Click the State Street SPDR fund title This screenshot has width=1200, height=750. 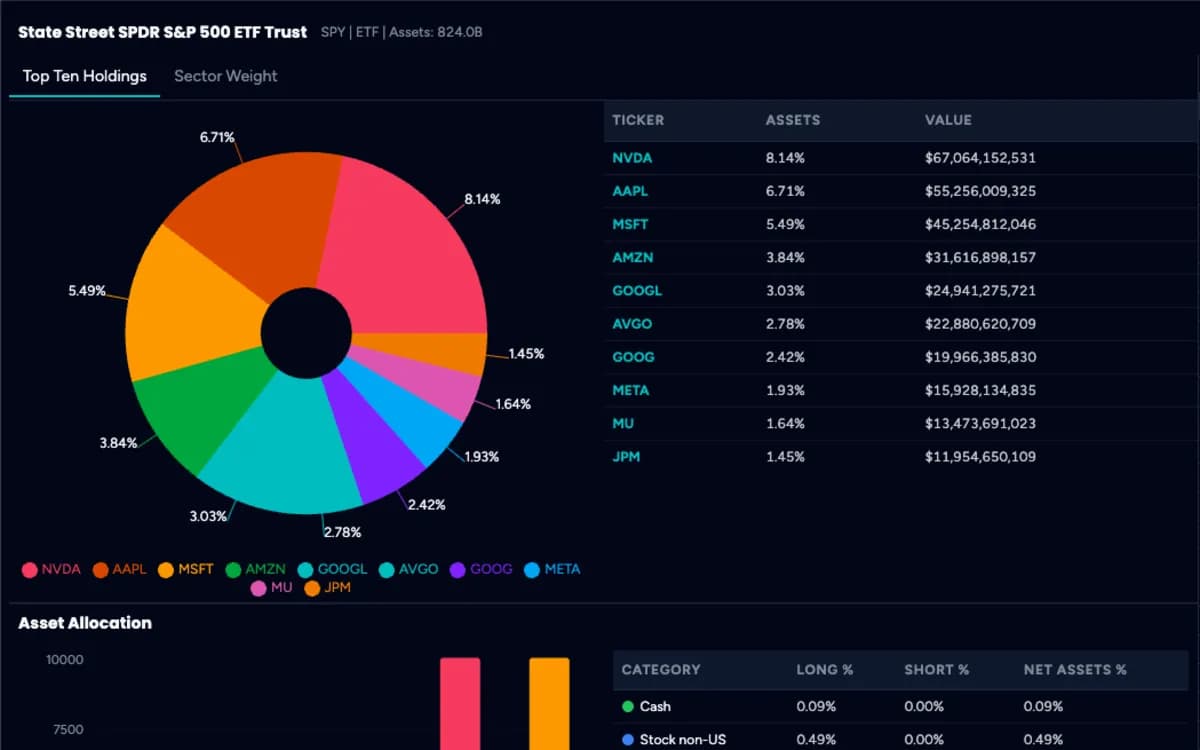coord(163,32)
